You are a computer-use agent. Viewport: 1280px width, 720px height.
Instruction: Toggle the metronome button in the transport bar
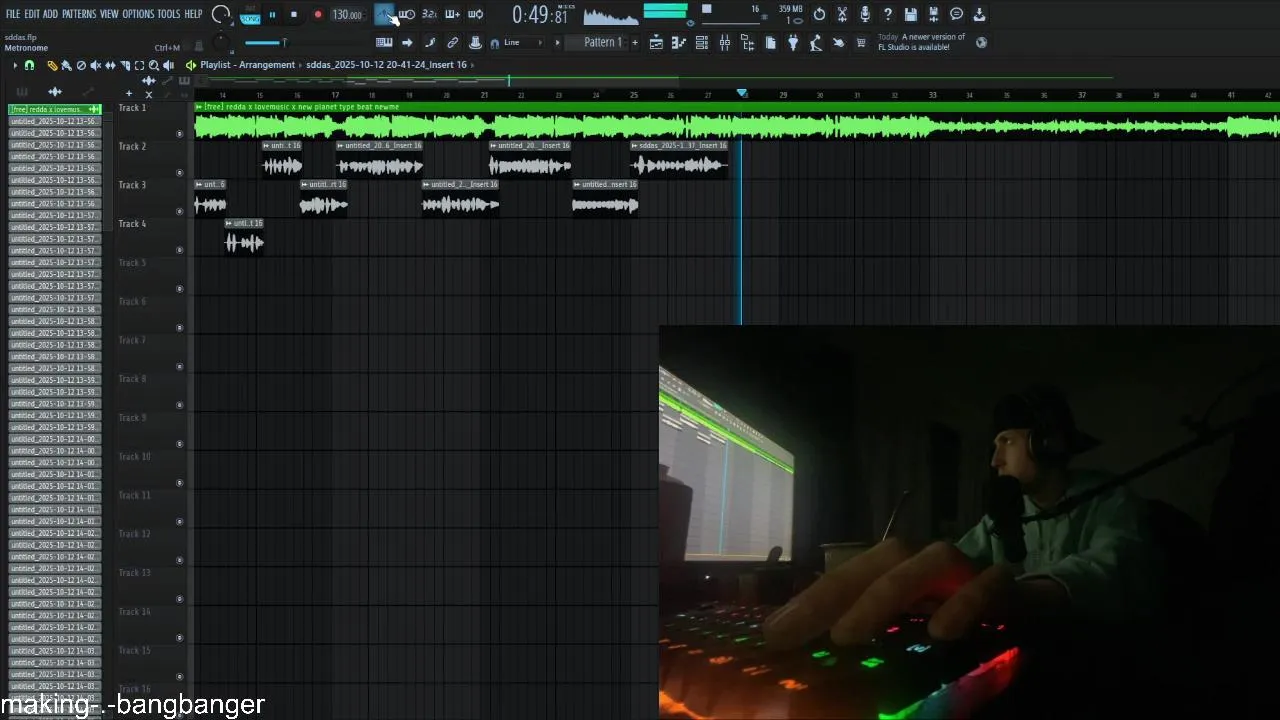384,14
